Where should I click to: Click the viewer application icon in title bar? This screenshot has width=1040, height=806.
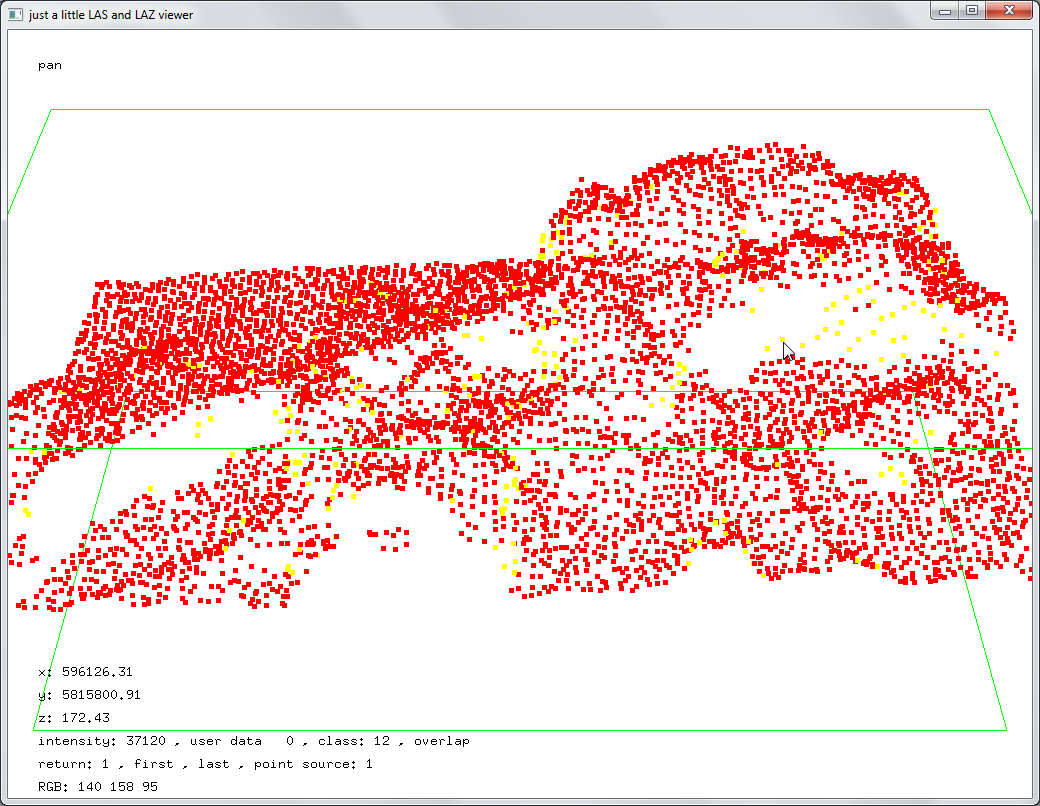15,14
